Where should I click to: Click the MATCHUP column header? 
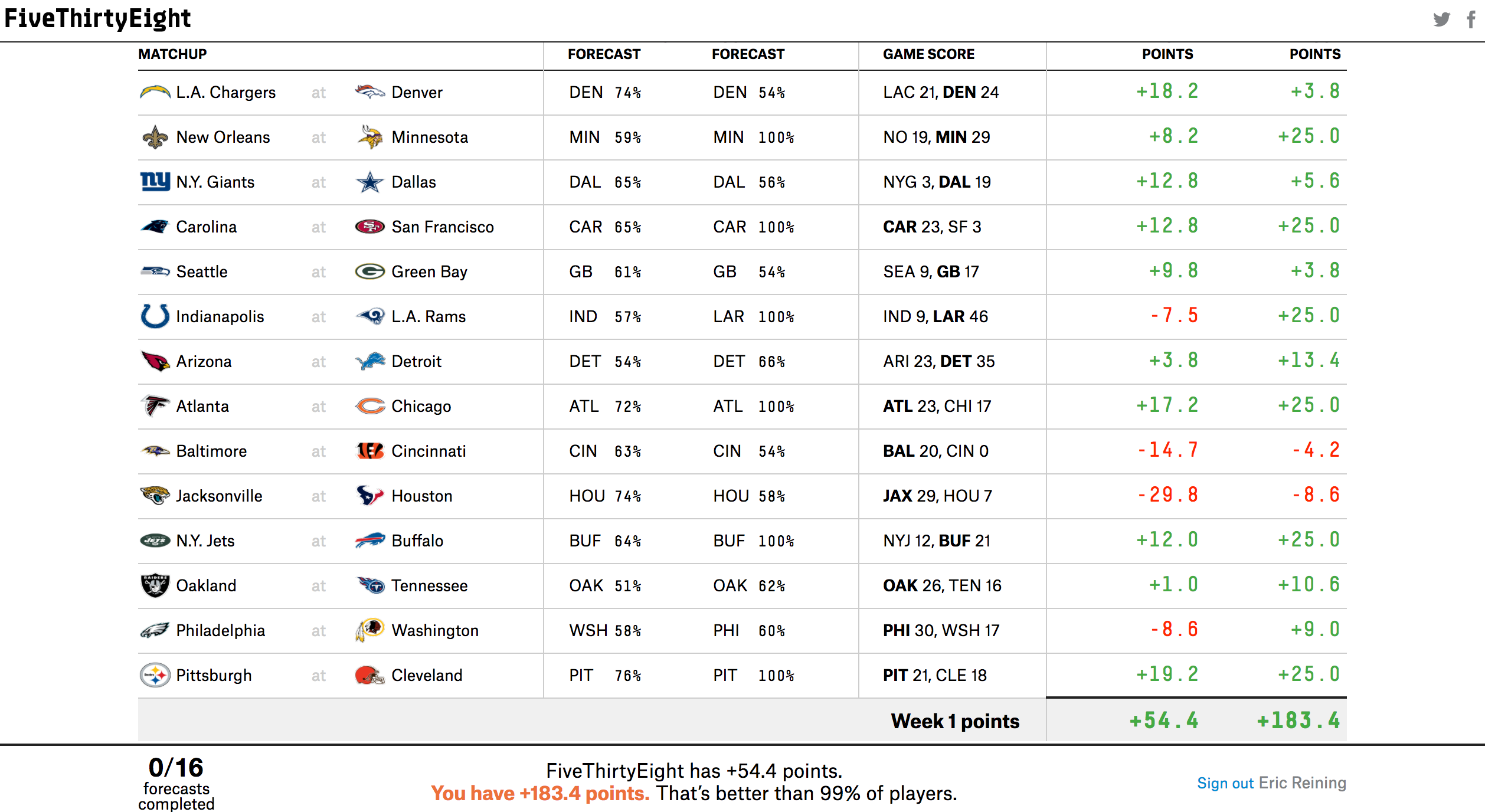point(172,54)
